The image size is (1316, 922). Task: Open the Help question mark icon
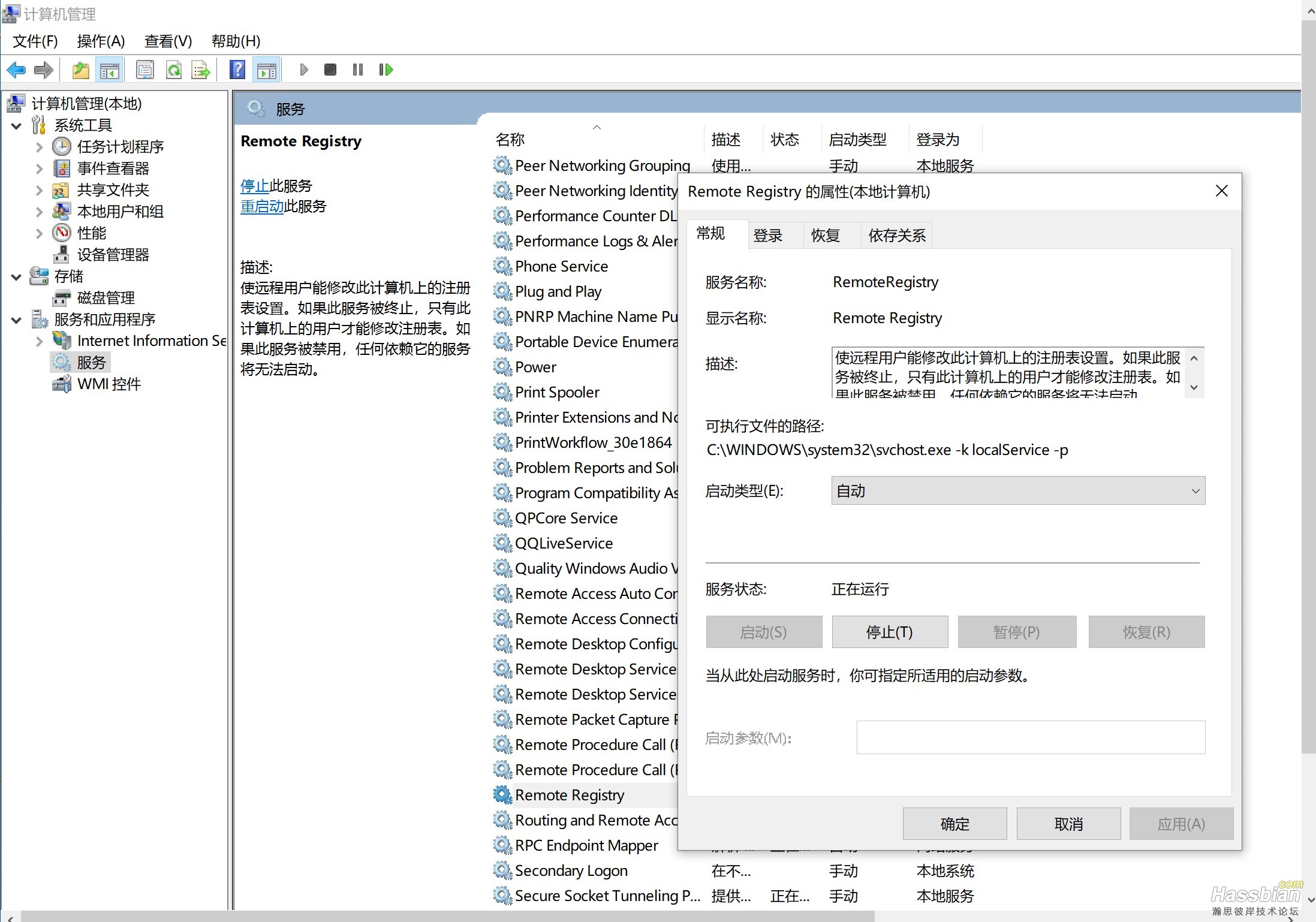237,70
